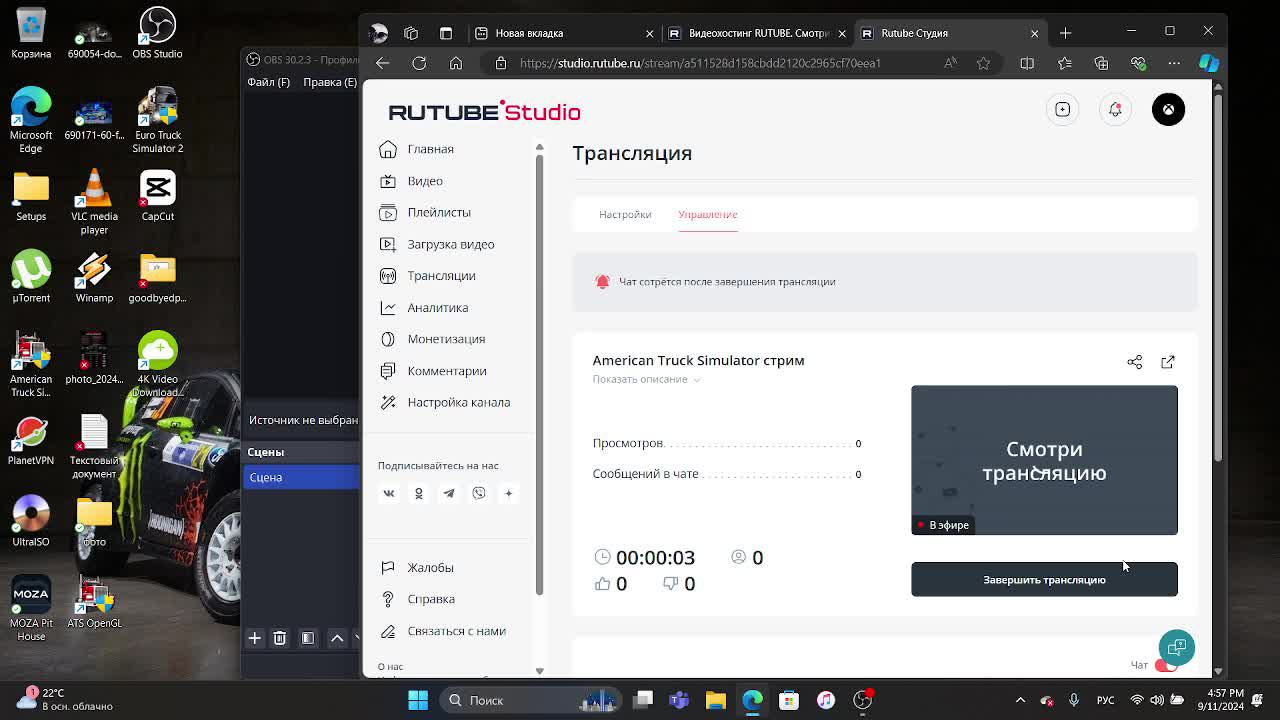Move scene up in OBS
The image size is (1280, 720).
click(x=337, y=638)
